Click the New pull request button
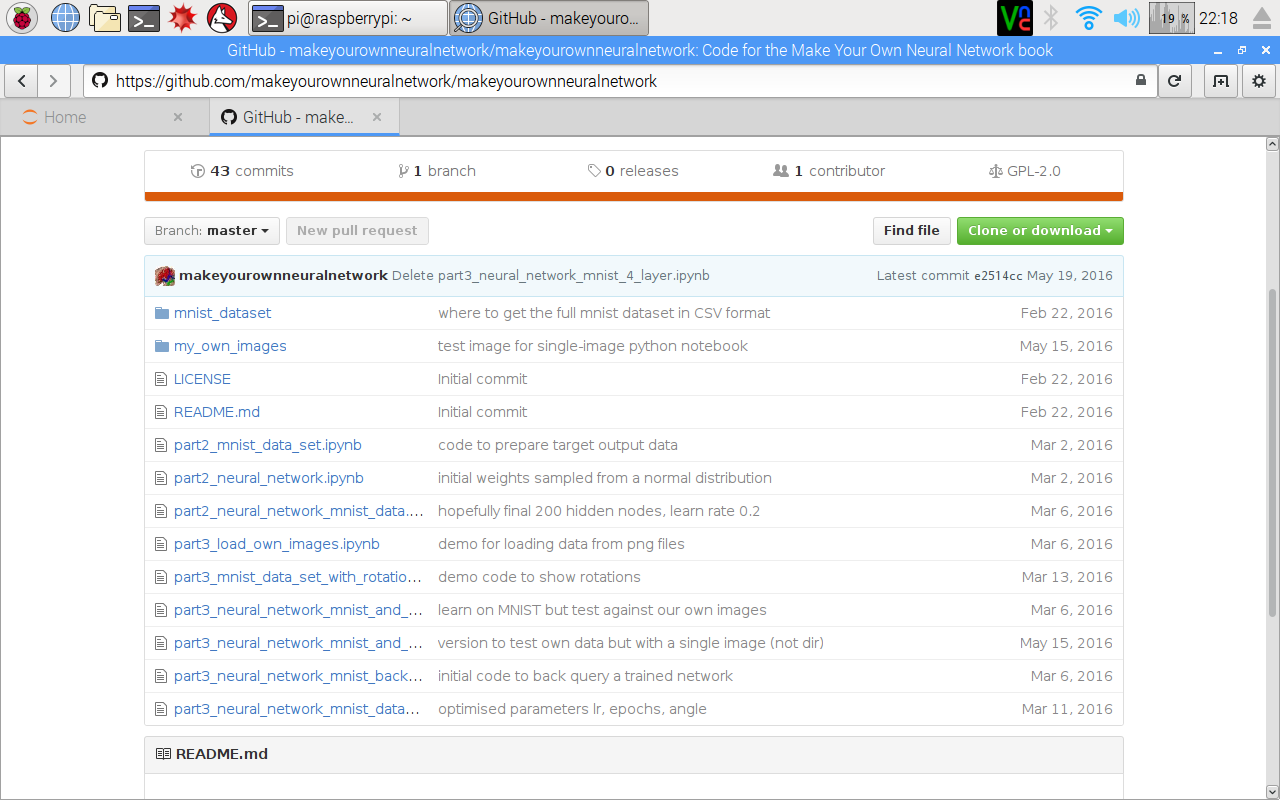Viewport: 1280px width, 800px height. click(x=357, y=231)
